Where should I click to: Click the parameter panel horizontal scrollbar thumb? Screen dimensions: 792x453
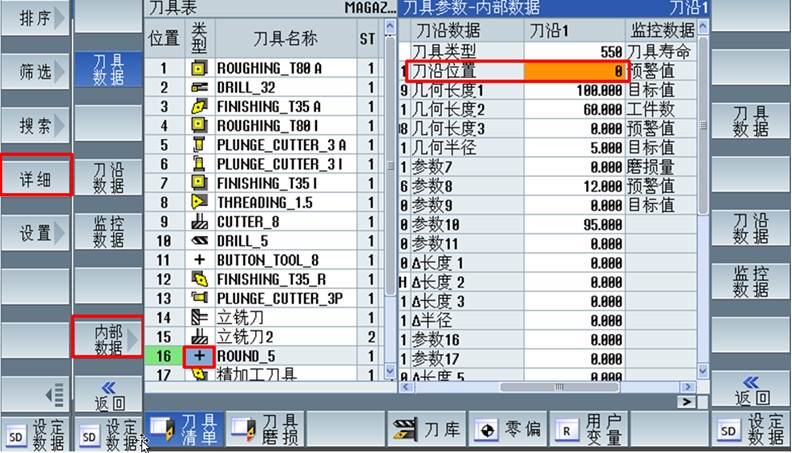pos(559,387)
